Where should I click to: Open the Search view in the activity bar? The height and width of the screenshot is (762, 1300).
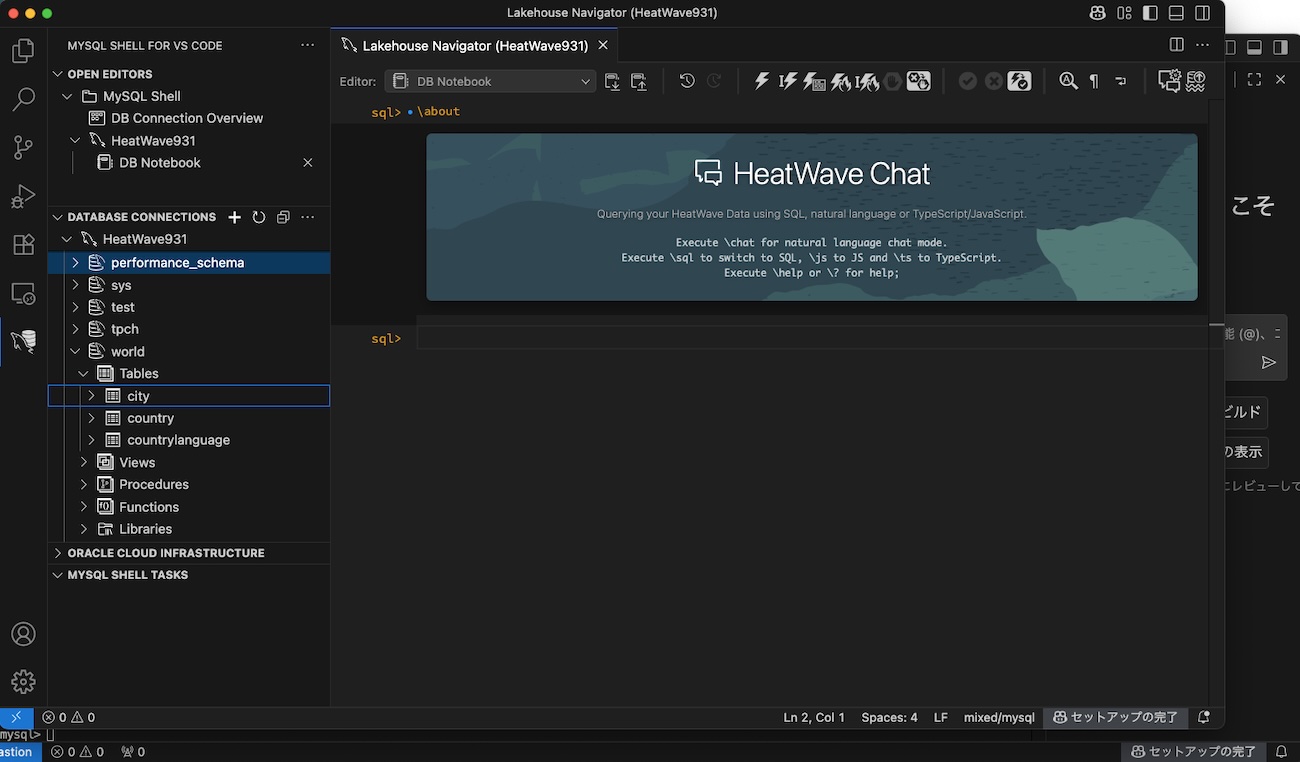(x=23, y=99)
